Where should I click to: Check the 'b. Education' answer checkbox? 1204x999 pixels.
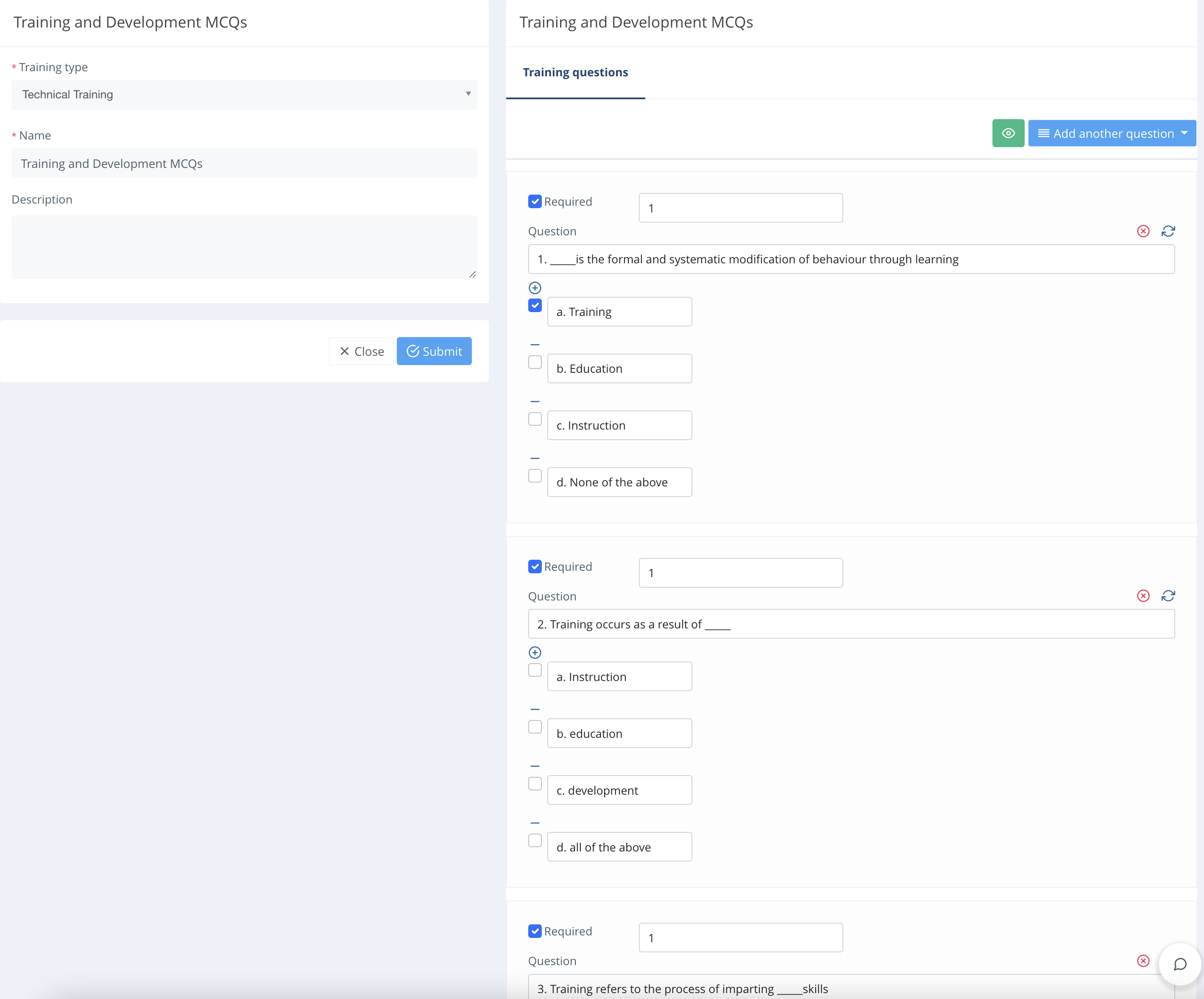pyautogui.click(x=534, y=363)
